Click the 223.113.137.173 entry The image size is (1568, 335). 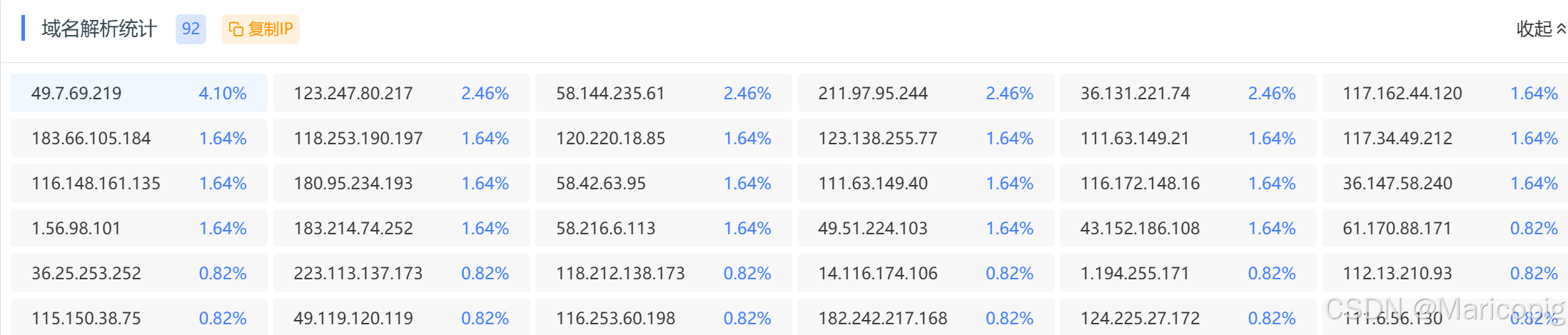tap(402, 273)
